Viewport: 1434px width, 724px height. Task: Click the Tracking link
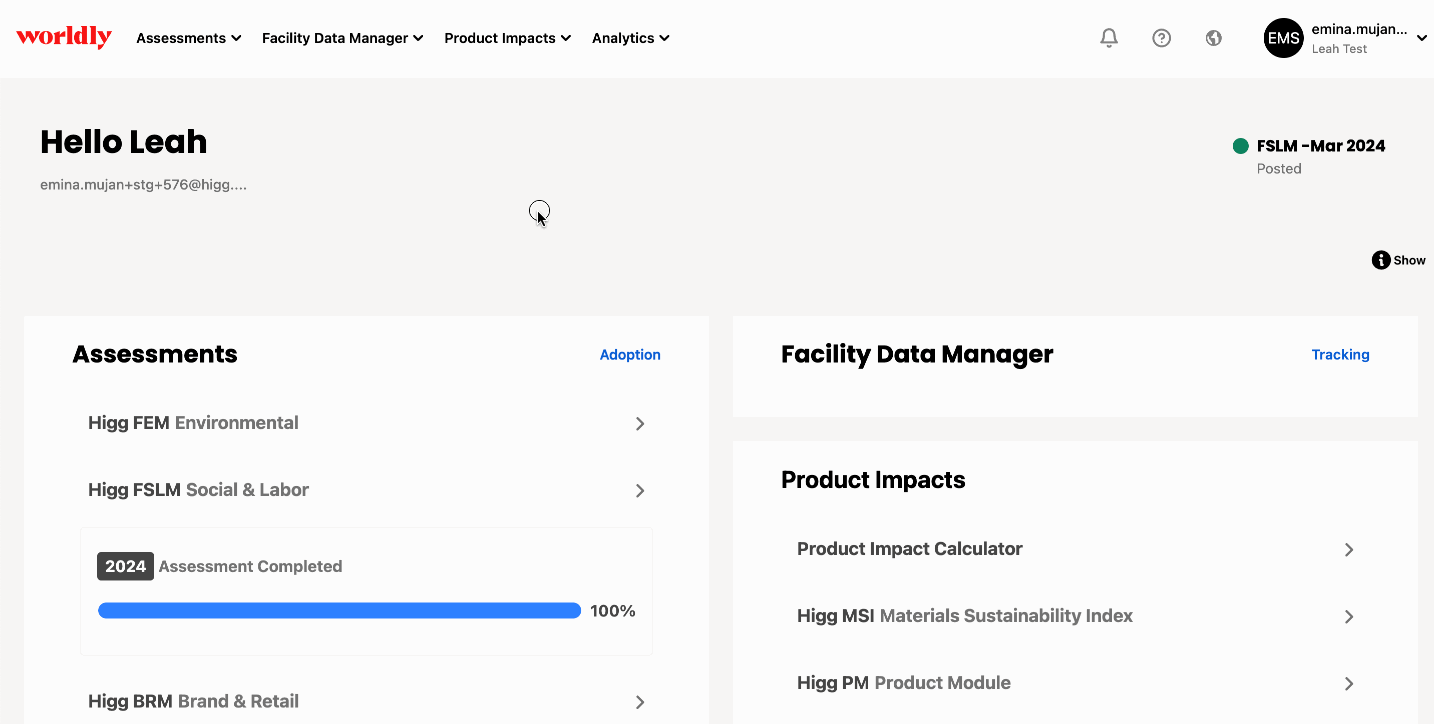click(x=1340, y=355)
